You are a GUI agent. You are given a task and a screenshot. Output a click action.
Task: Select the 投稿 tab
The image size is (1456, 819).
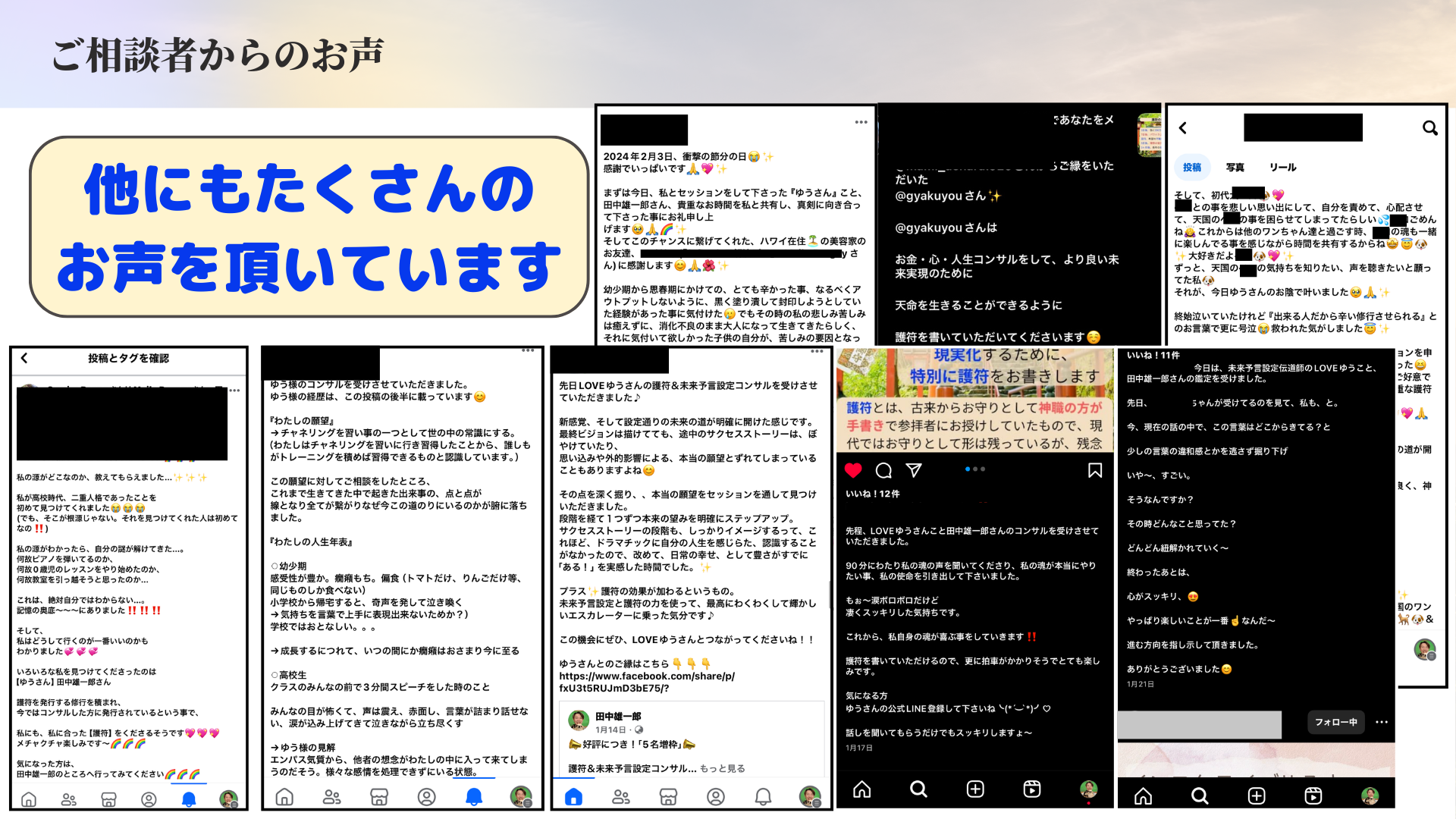(x=1192, y=167)
